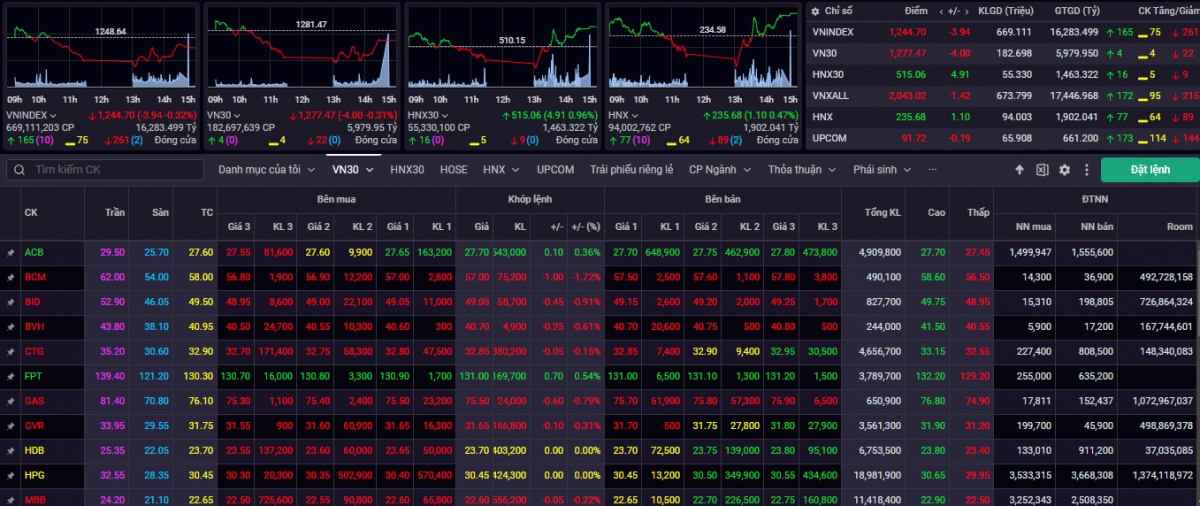The image size is (1200, 506).
Task: Click ACB matched price 27.70
Action: [x=475, y=252]
